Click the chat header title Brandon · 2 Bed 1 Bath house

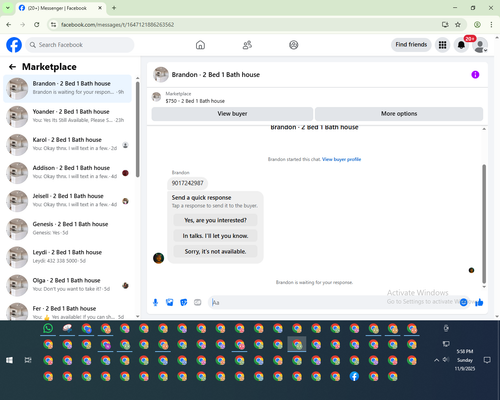[216, 75]
